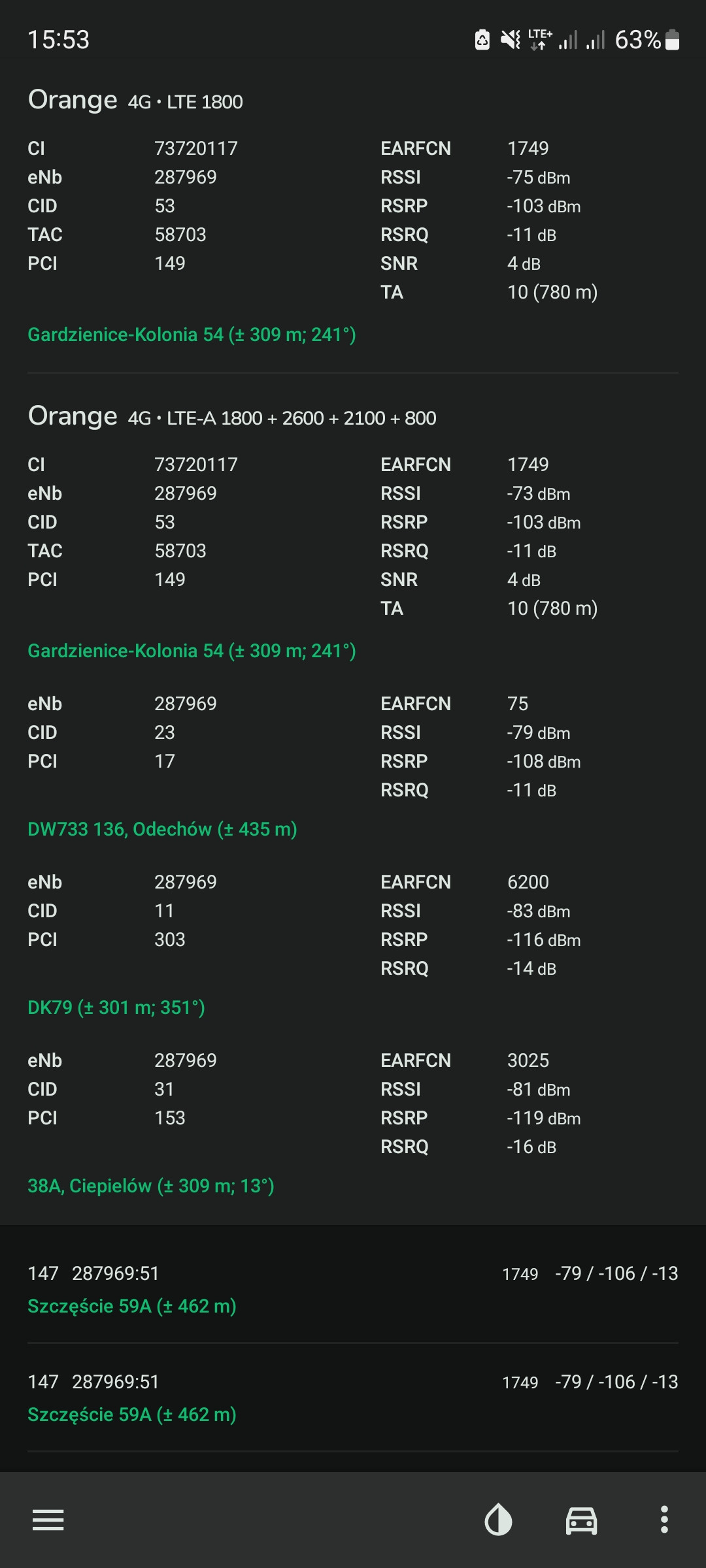Tap the EARFCN 6200 value
This screenshot has height=1568, width=706.
pyautogui.click(x=528, y=882)
